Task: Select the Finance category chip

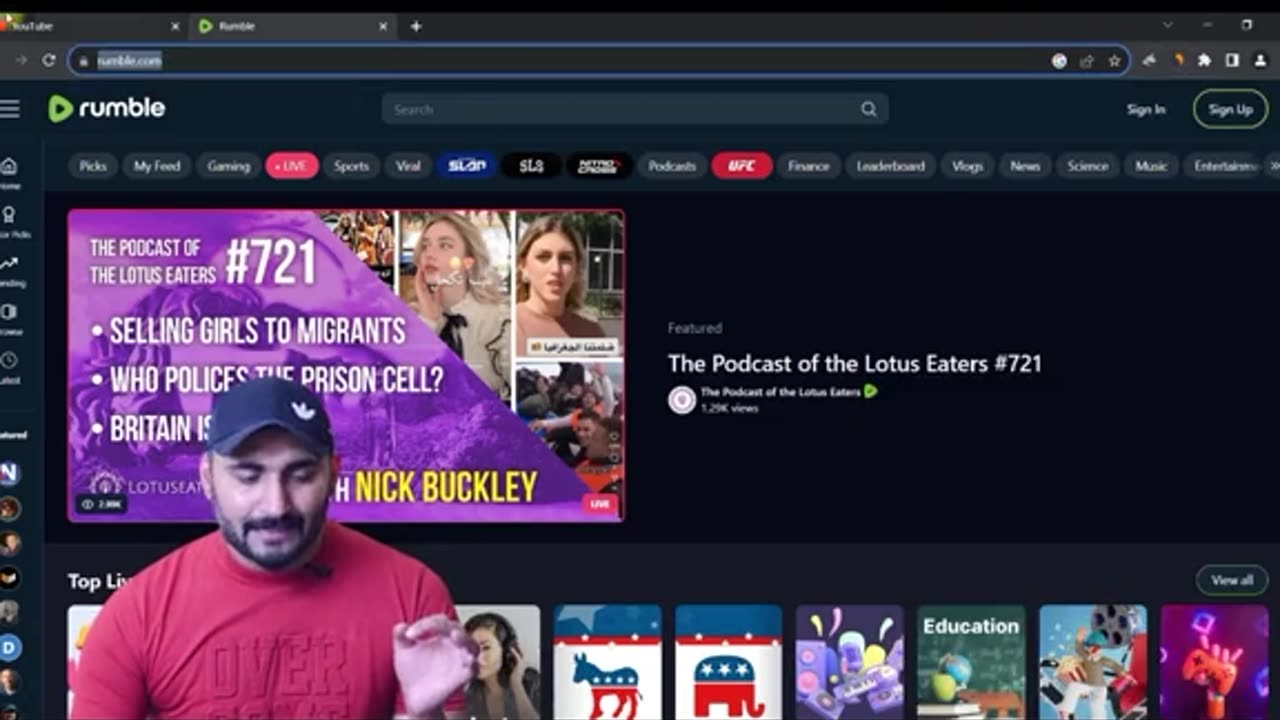Action: click(808, 166)
